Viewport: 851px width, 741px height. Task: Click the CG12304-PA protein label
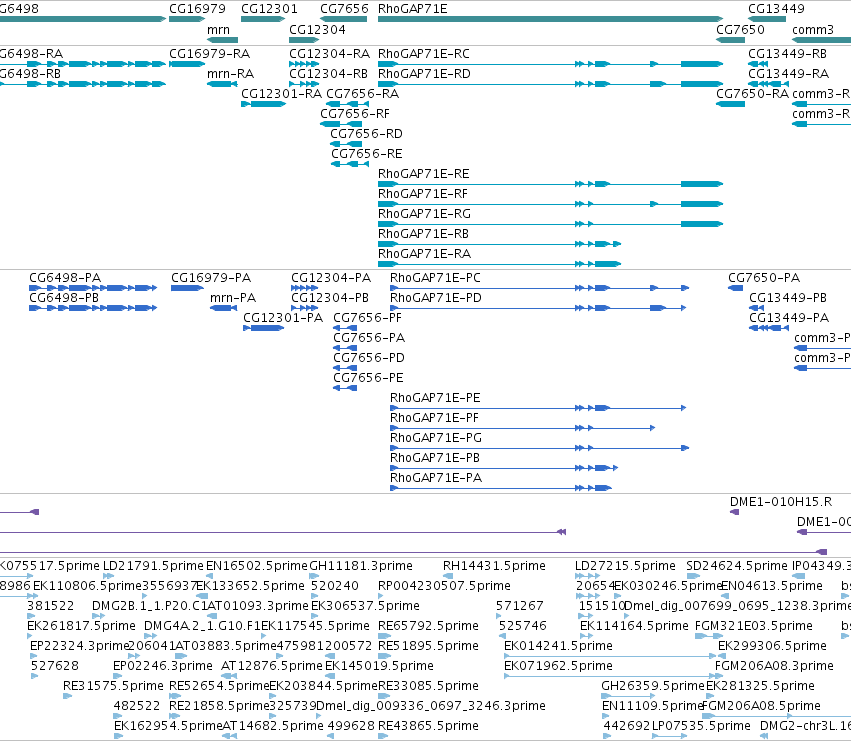331,278
